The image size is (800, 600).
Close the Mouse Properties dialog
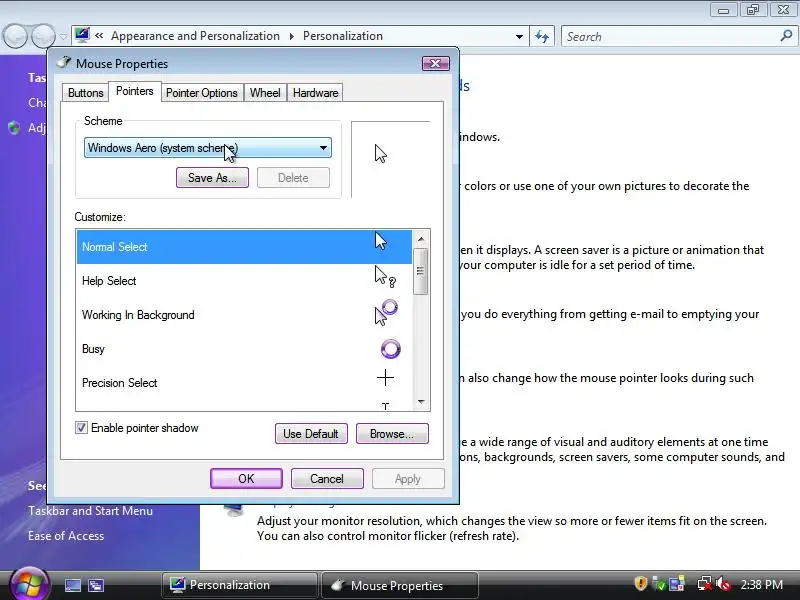[436, 64]
